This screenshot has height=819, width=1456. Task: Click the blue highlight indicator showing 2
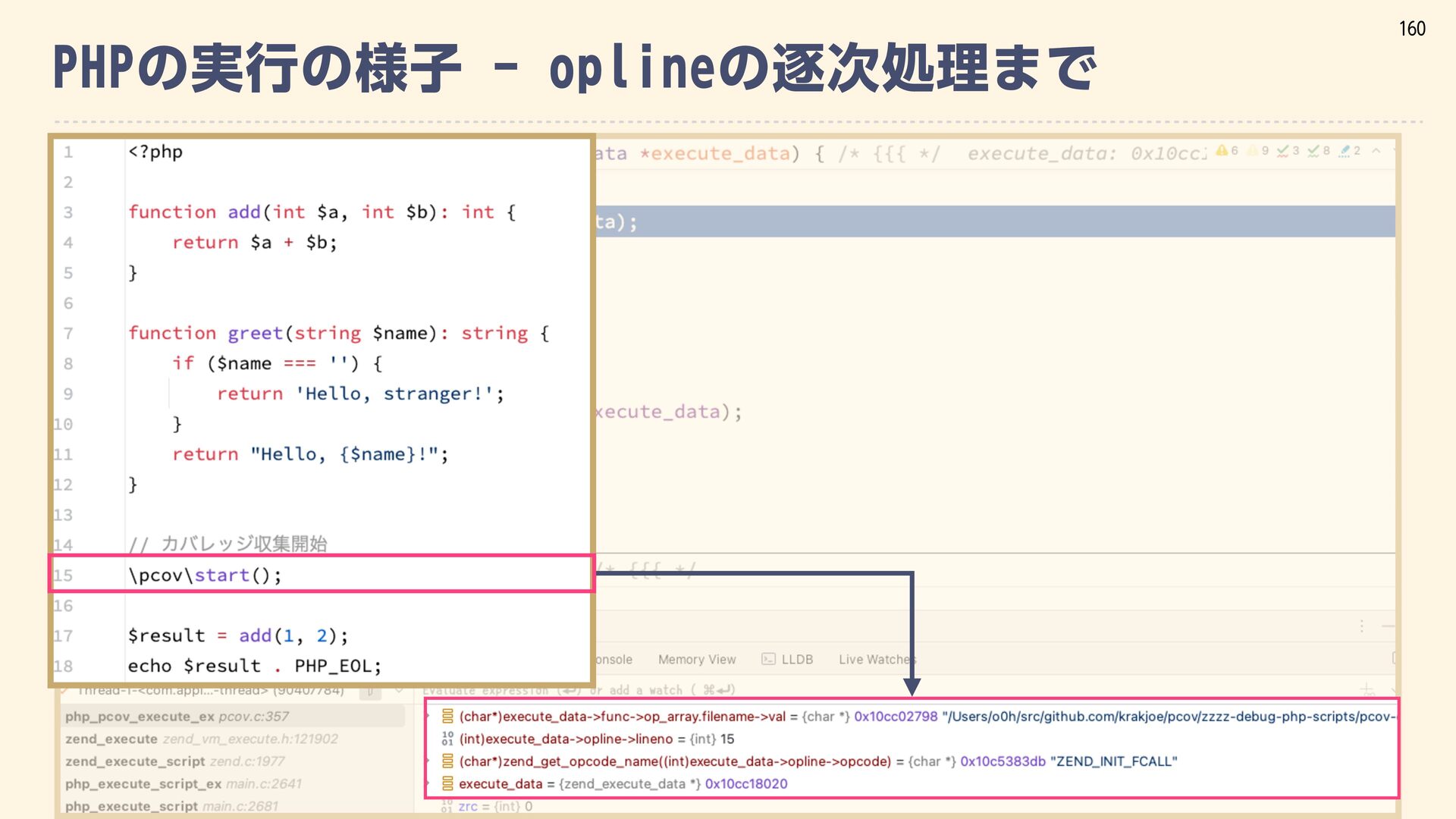tap(1350, 151)
